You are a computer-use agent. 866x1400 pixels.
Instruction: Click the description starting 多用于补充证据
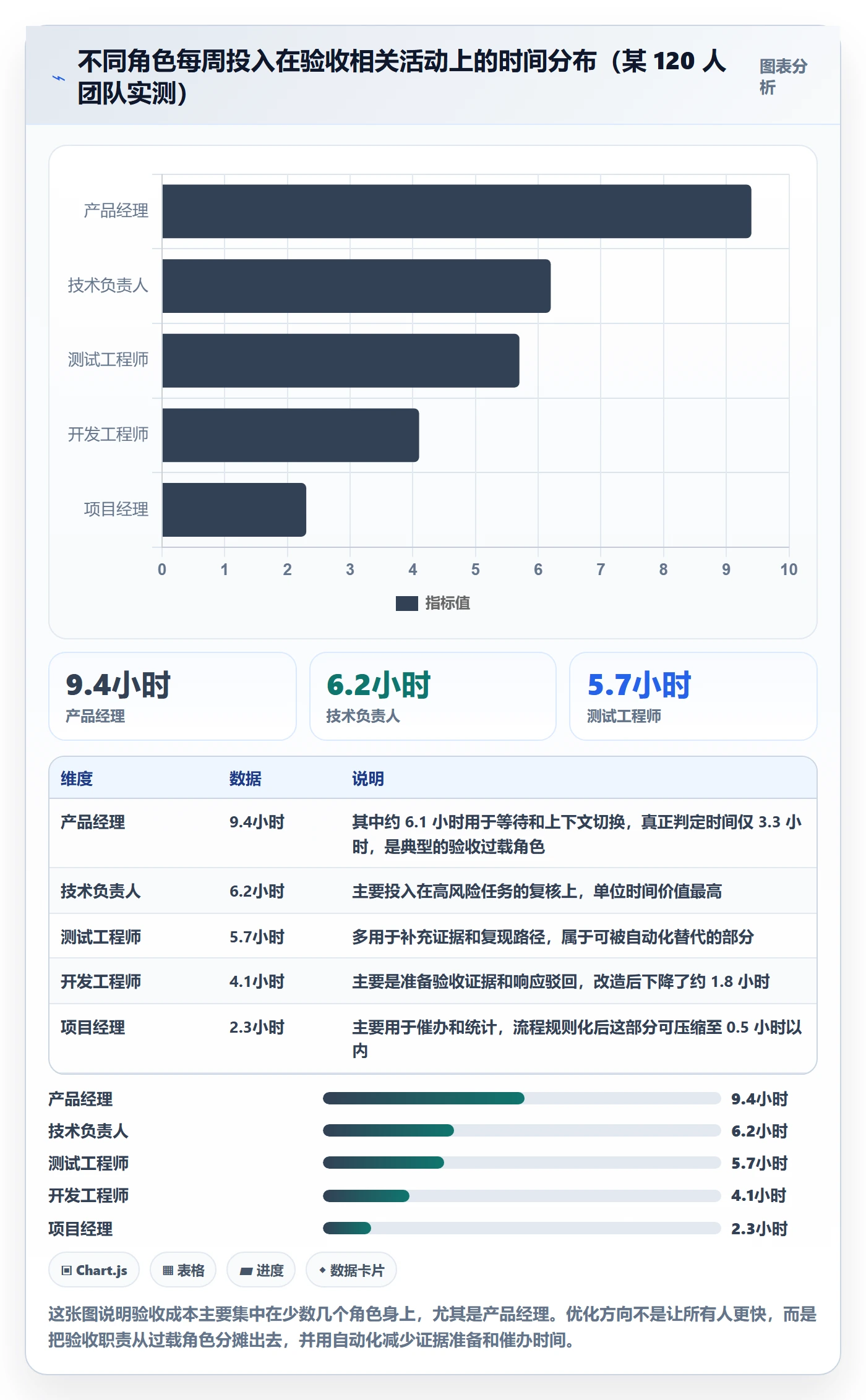click(x=553, y=937)
